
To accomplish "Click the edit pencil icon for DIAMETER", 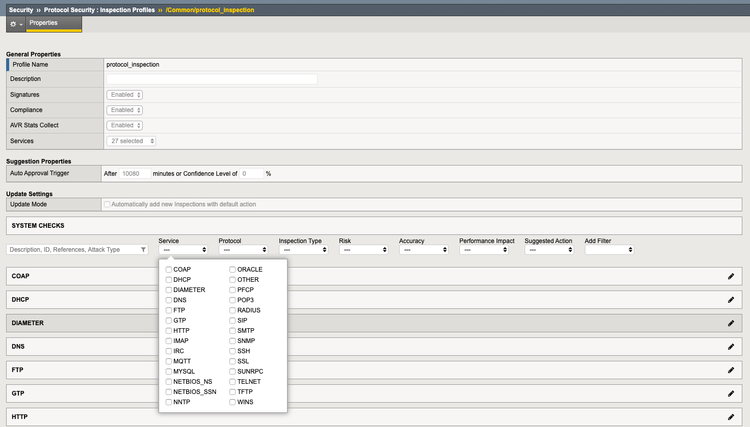I will 731,323.
